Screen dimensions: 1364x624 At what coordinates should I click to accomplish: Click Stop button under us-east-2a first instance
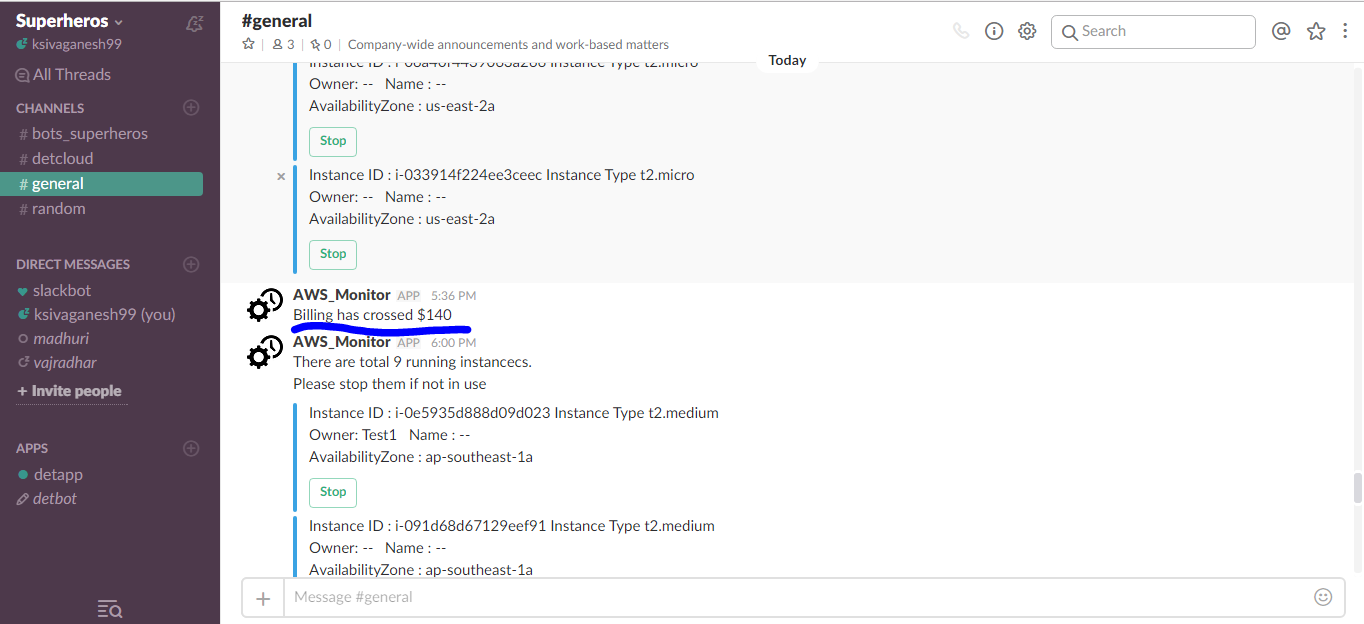click(x=333, y=141)
